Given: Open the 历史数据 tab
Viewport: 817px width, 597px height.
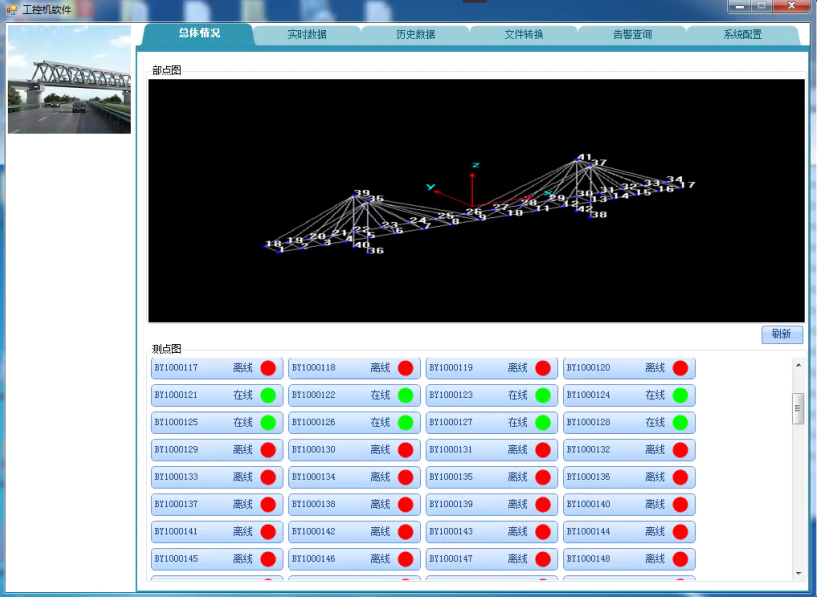Looking at the screenshot, I should [x=415, y=35].
